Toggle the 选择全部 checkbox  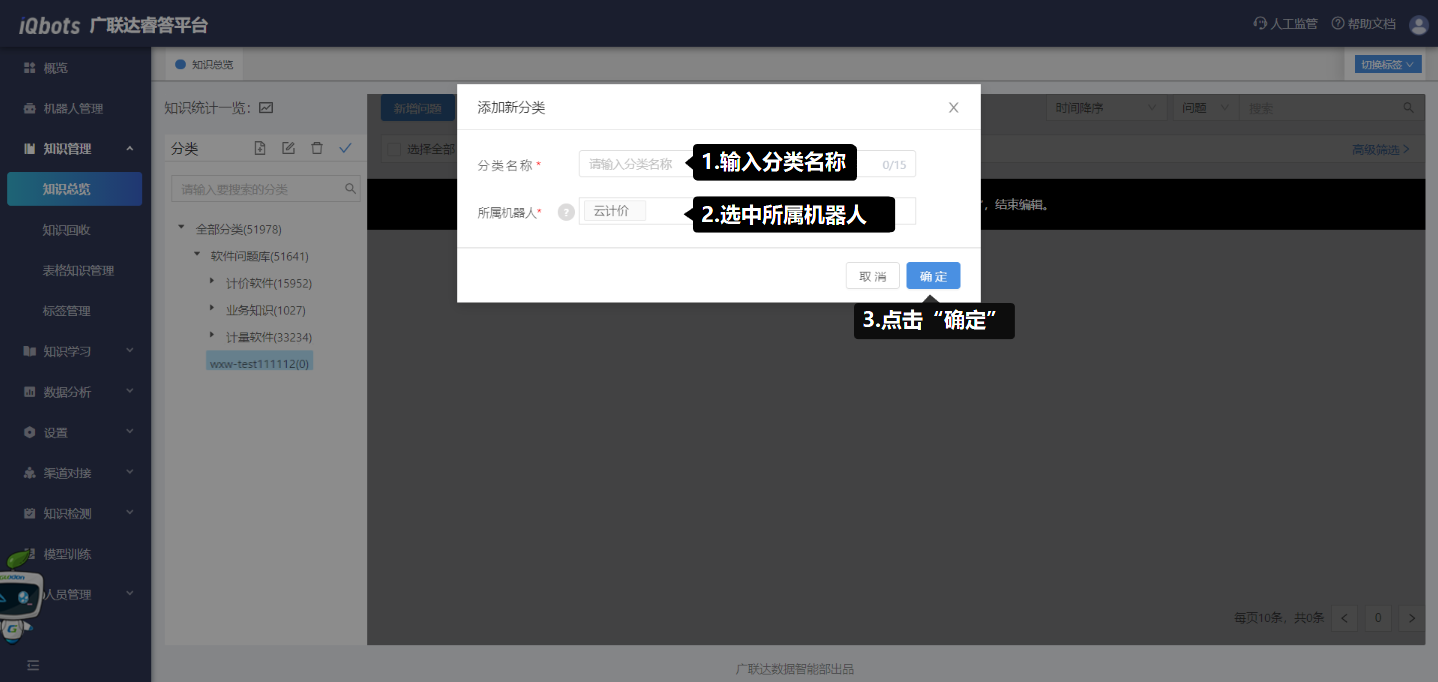tap(394, 149)
